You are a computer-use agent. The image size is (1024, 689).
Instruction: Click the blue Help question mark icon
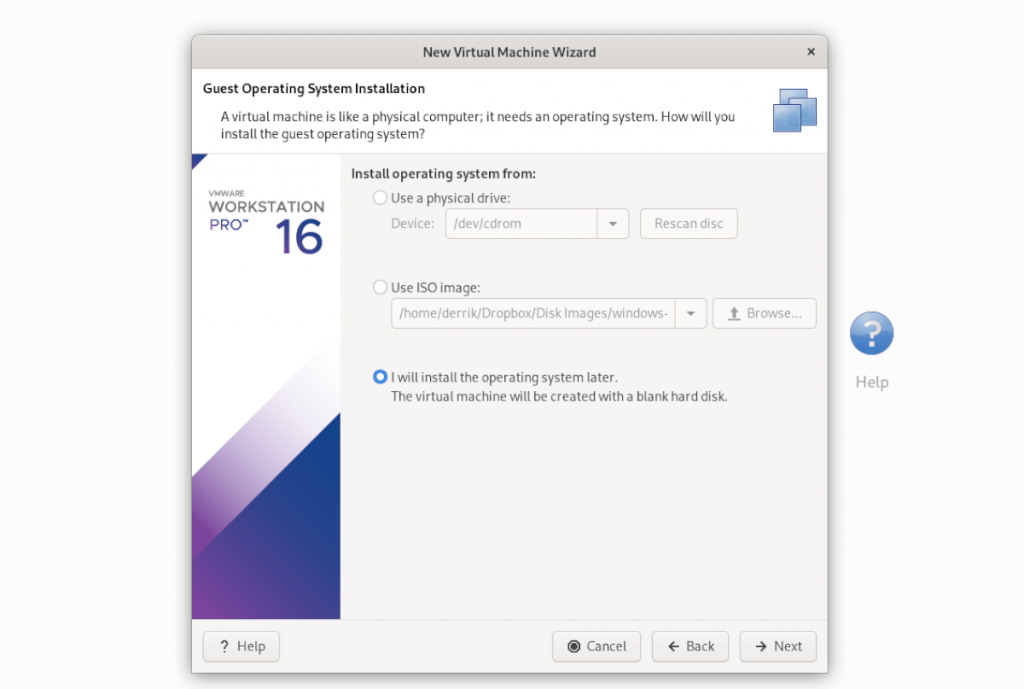coord(871,332)
